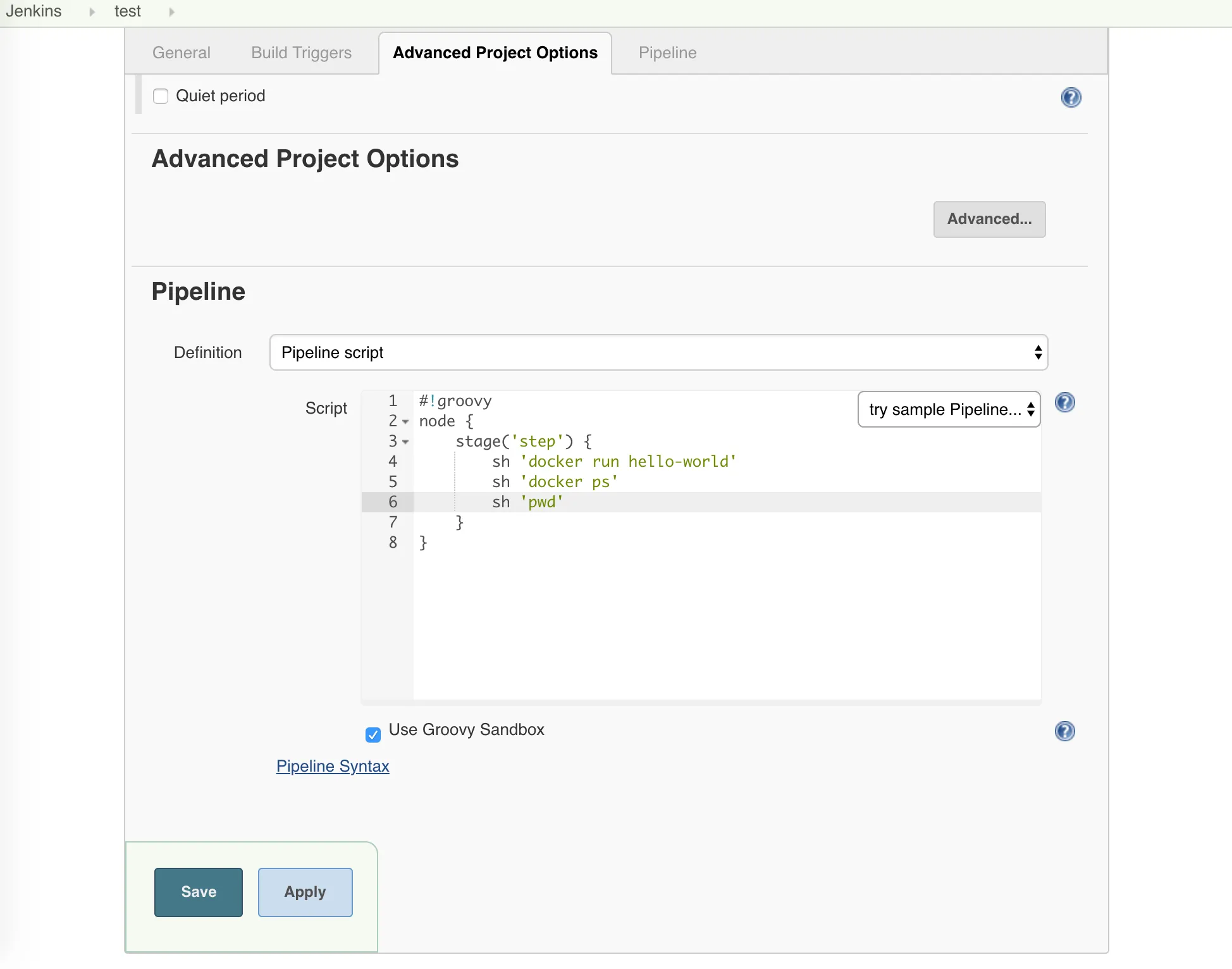Image resolution: width=1232 pixels, height=969 pixels.
Task: Switch to the General tab
Action: pos(182,52)
